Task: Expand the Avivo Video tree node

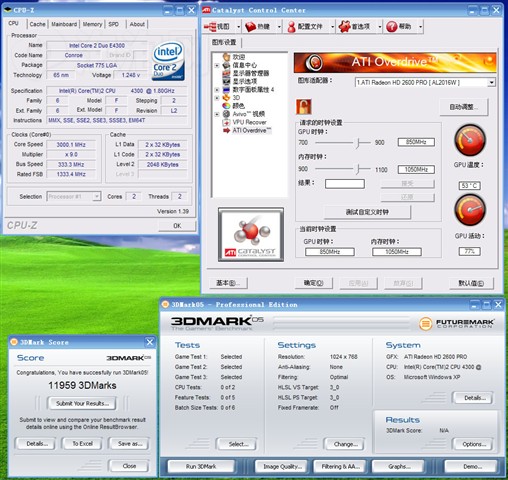Action: pyautogui.click(x=217, y=114)
